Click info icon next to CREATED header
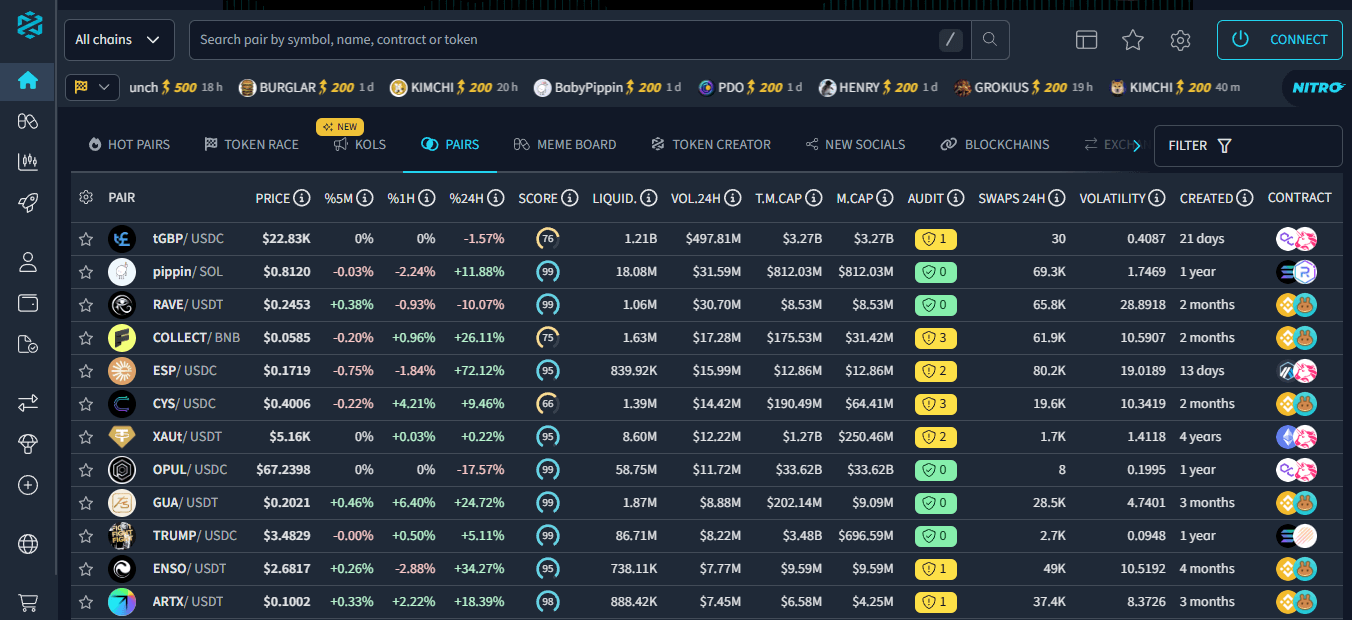The image size is (1352, 620). coord(1245,198)
